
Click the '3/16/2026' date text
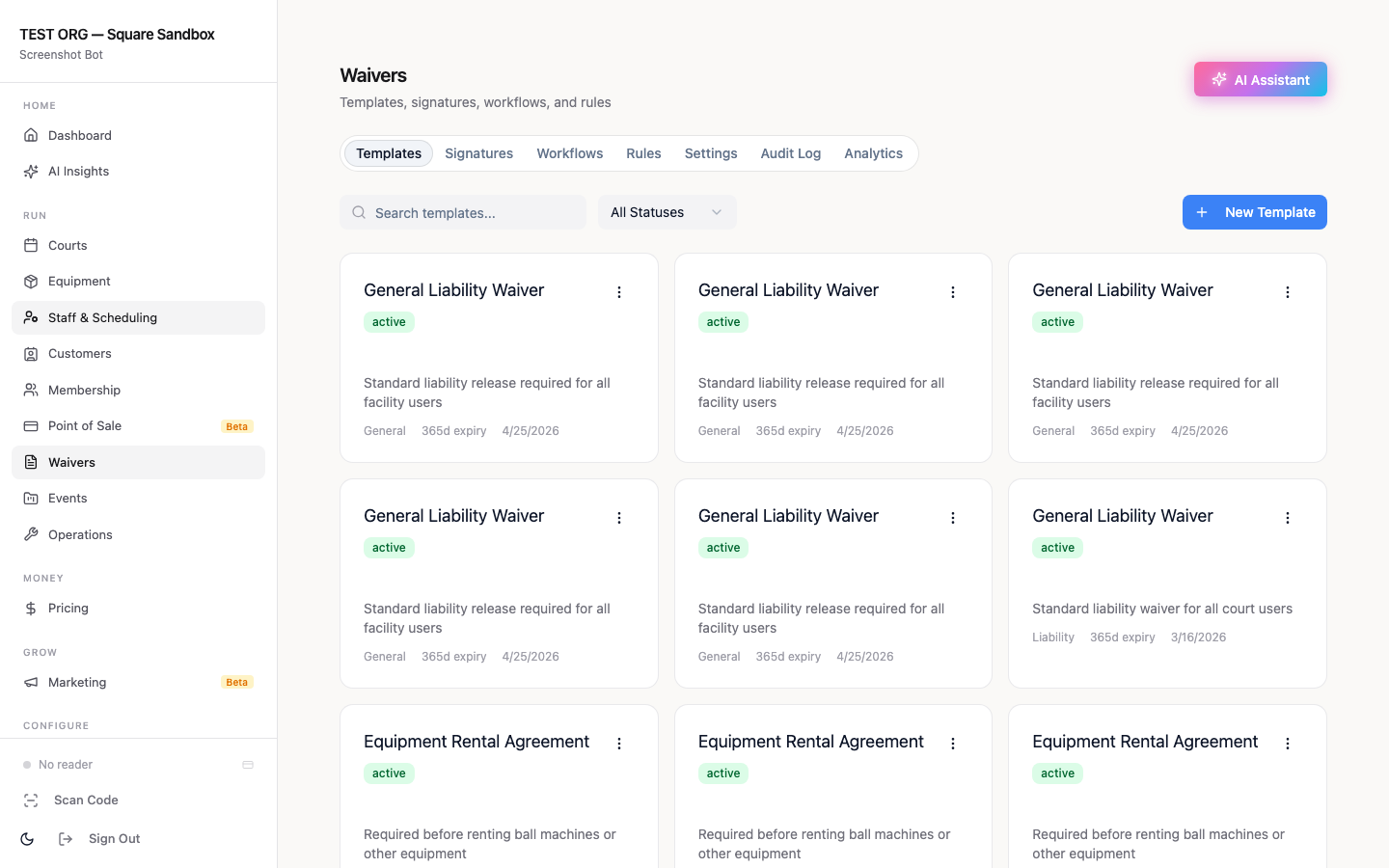tap(1199, 637)
